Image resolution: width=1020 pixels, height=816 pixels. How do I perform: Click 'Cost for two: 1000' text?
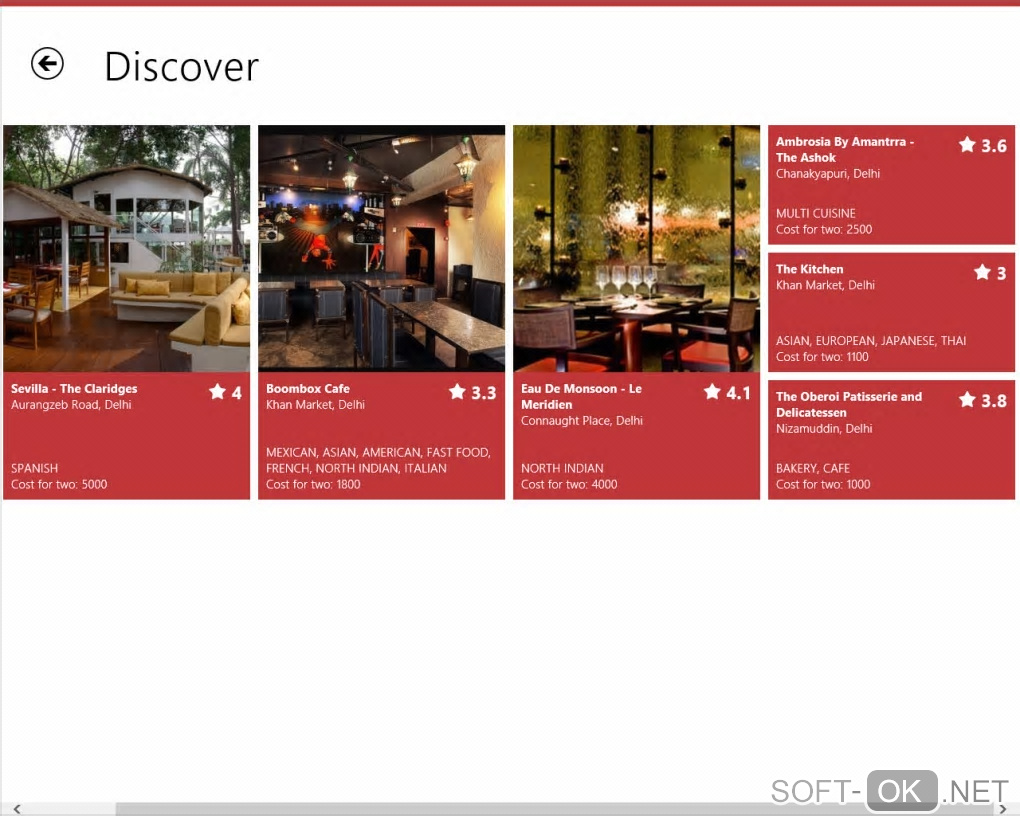[823, 484]
